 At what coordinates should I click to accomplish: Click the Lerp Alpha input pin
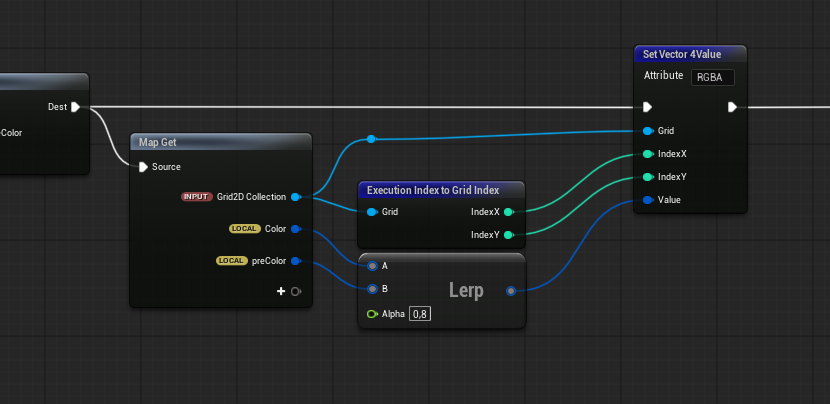click(372, 314)
